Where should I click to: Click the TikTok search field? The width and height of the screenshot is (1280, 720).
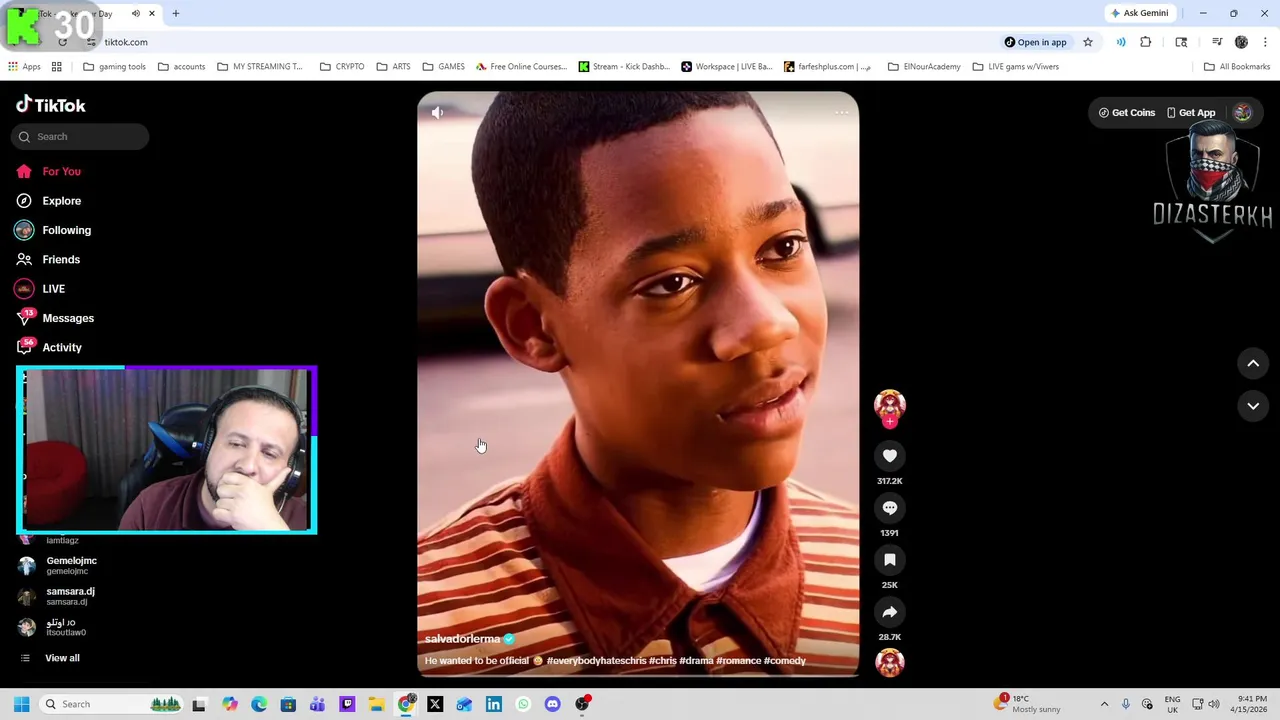[80, 137]
